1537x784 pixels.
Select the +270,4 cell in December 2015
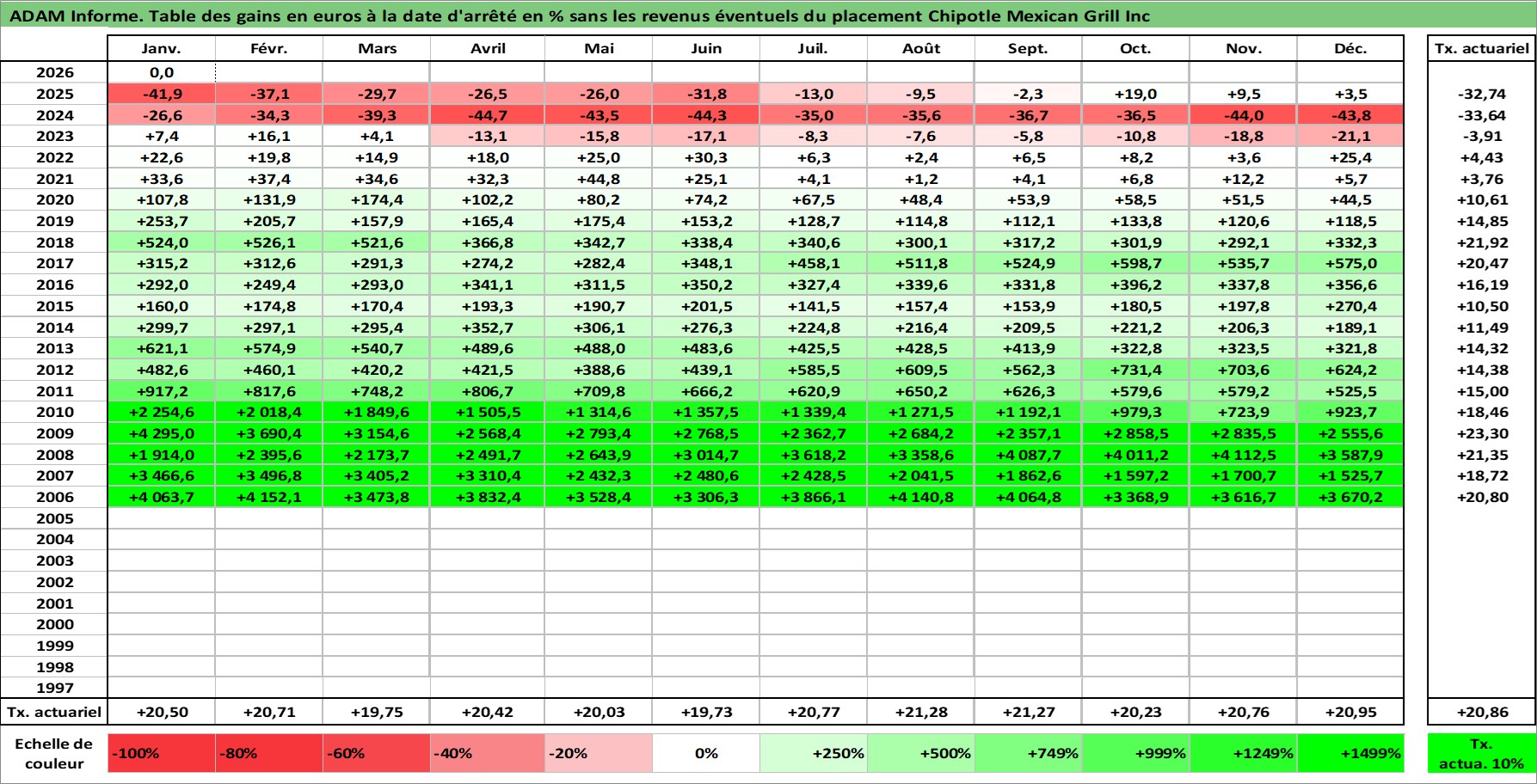(x=1350, y=306)
